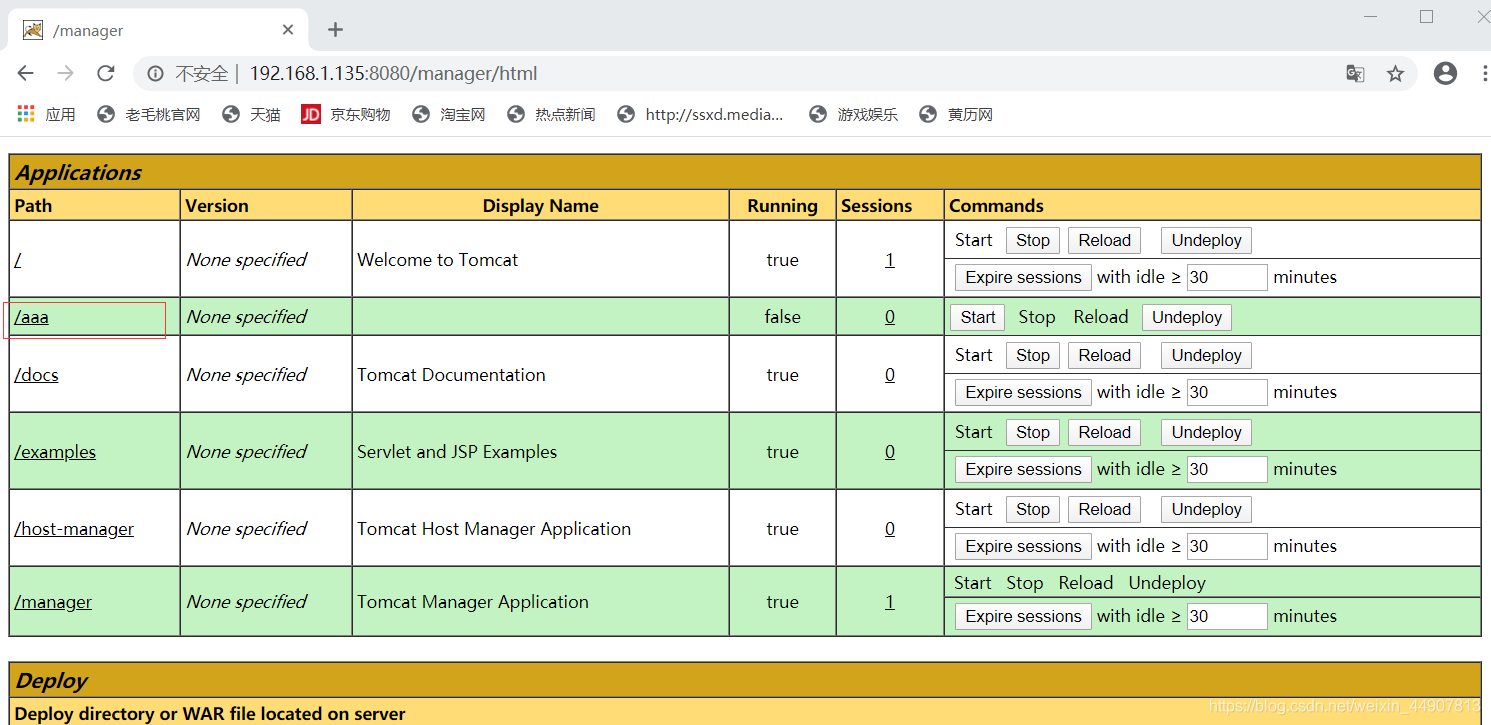Click the browser forward arrow

[66, 73]
